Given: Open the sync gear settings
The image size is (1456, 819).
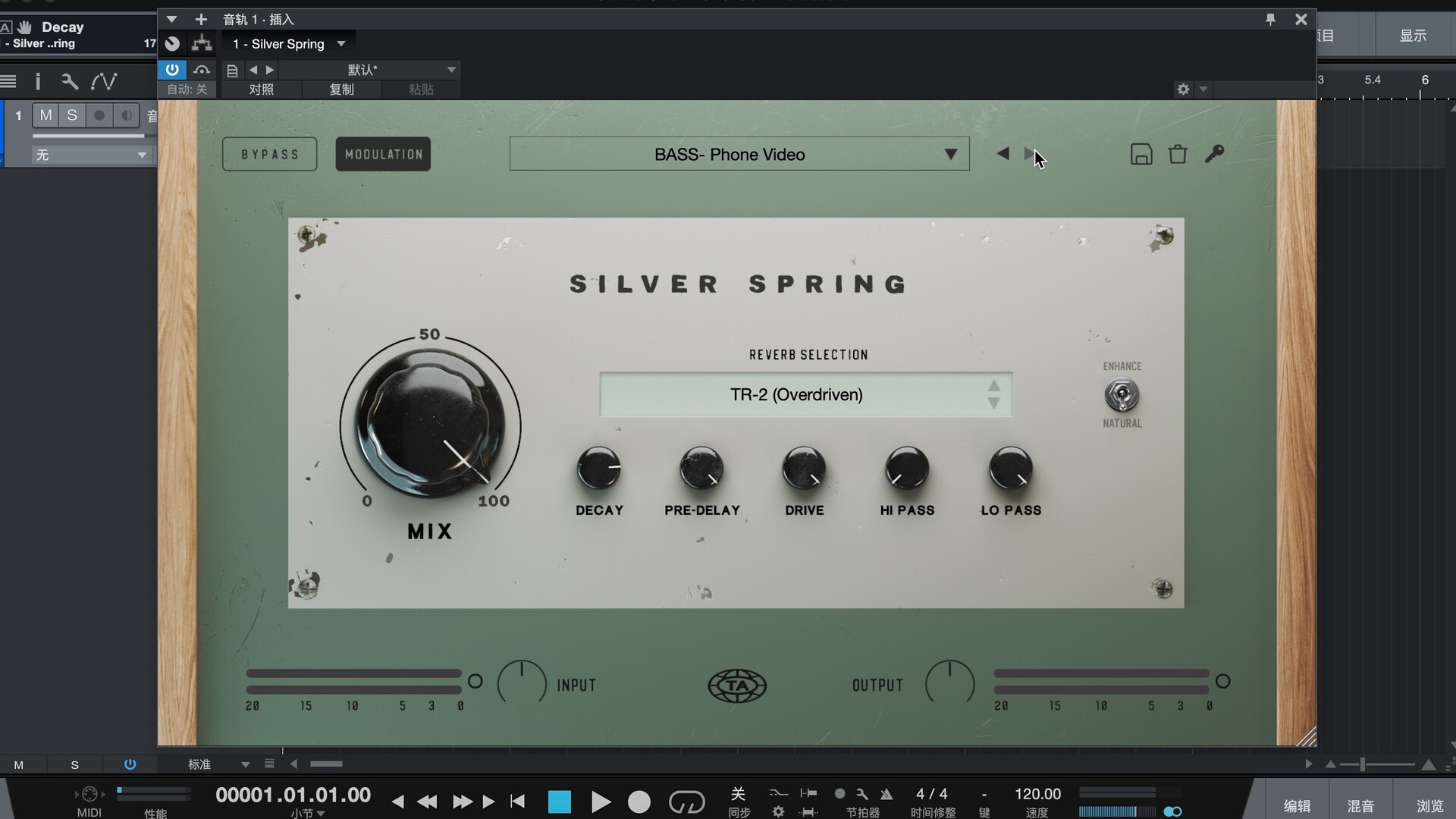Looking at the screenshot, I should pos(778,811).
